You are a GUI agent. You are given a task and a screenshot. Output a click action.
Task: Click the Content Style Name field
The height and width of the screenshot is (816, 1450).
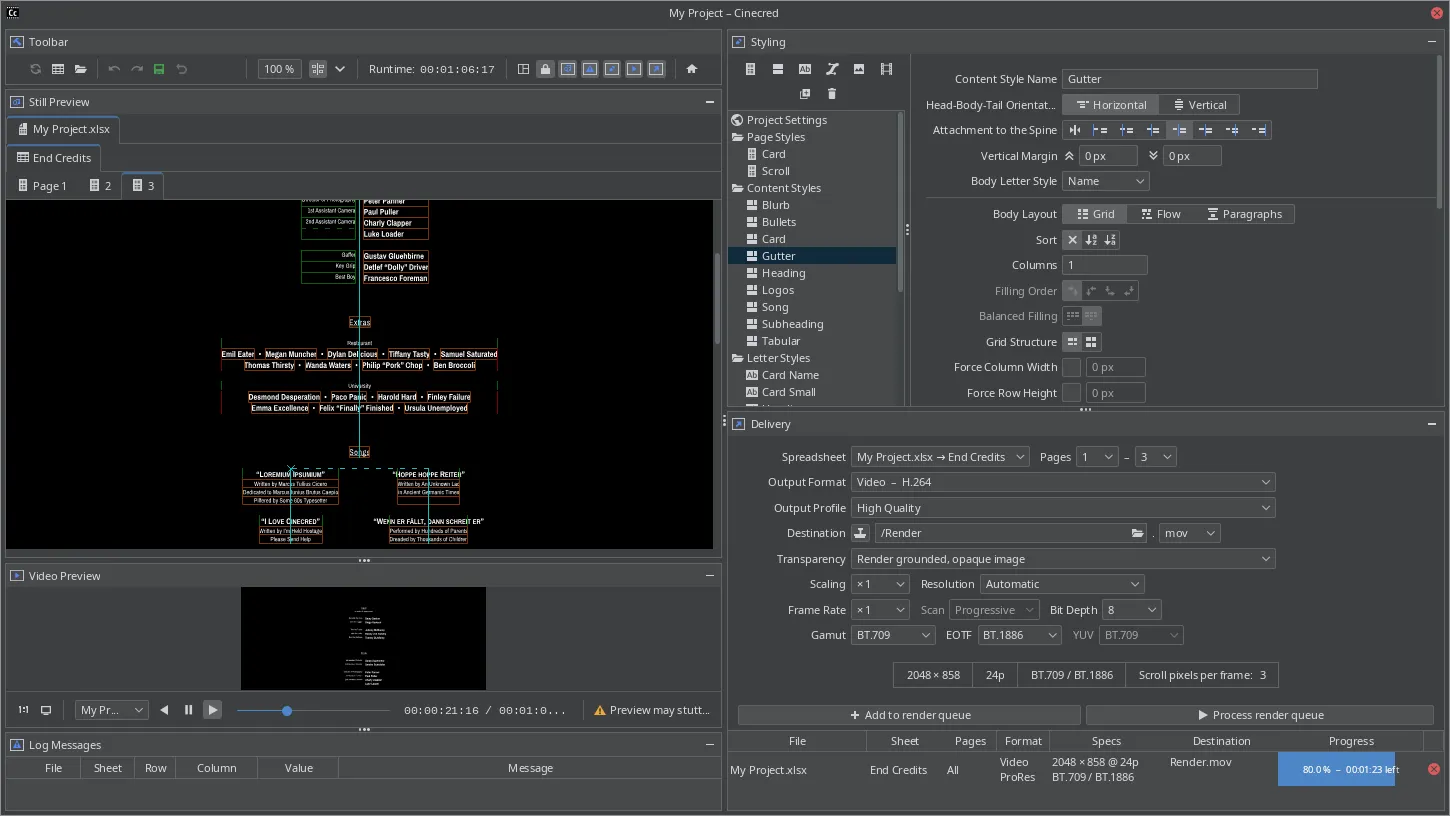[x=1189, y=79]
